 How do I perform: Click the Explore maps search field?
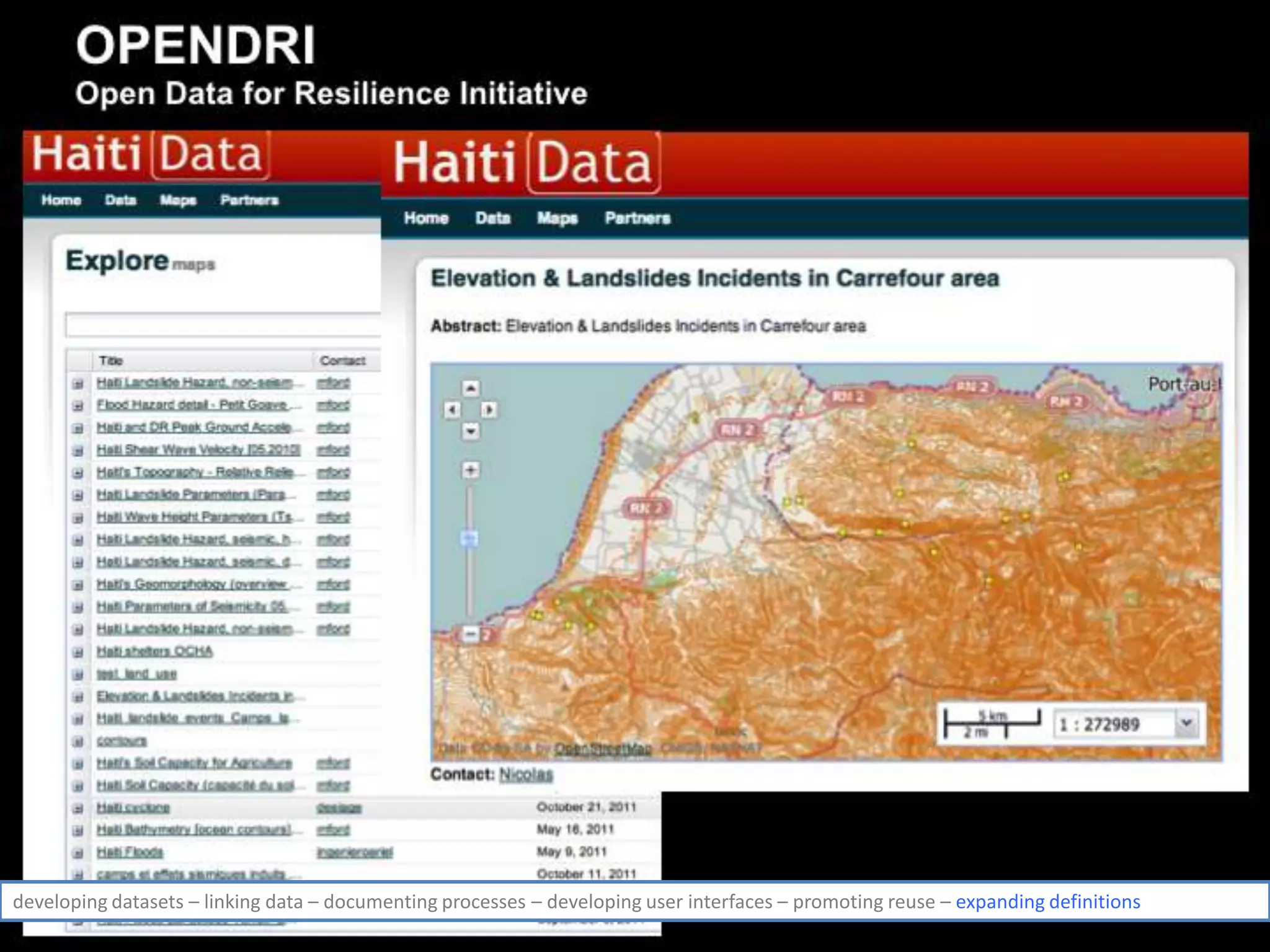223,325
